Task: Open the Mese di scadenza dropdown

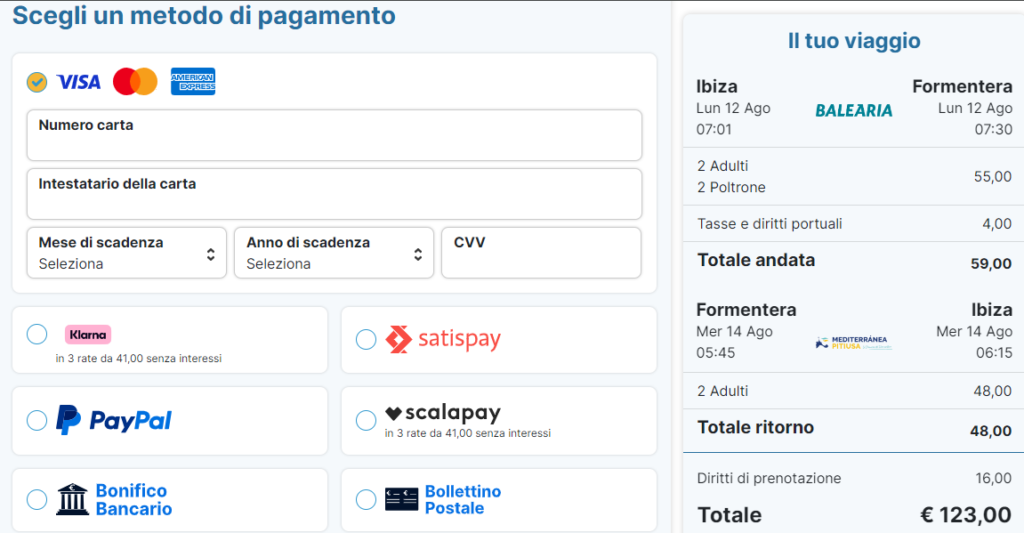Action: pos(126,253)
